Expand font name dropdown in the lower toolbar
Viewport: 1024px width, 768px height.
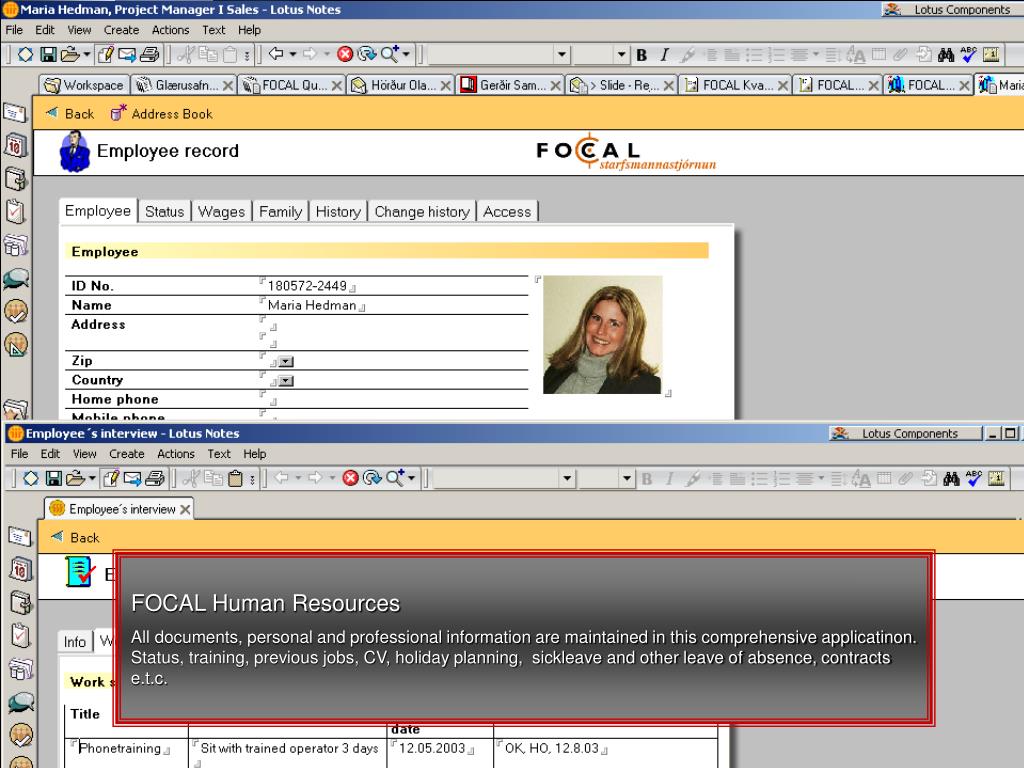tap(567, 479)
